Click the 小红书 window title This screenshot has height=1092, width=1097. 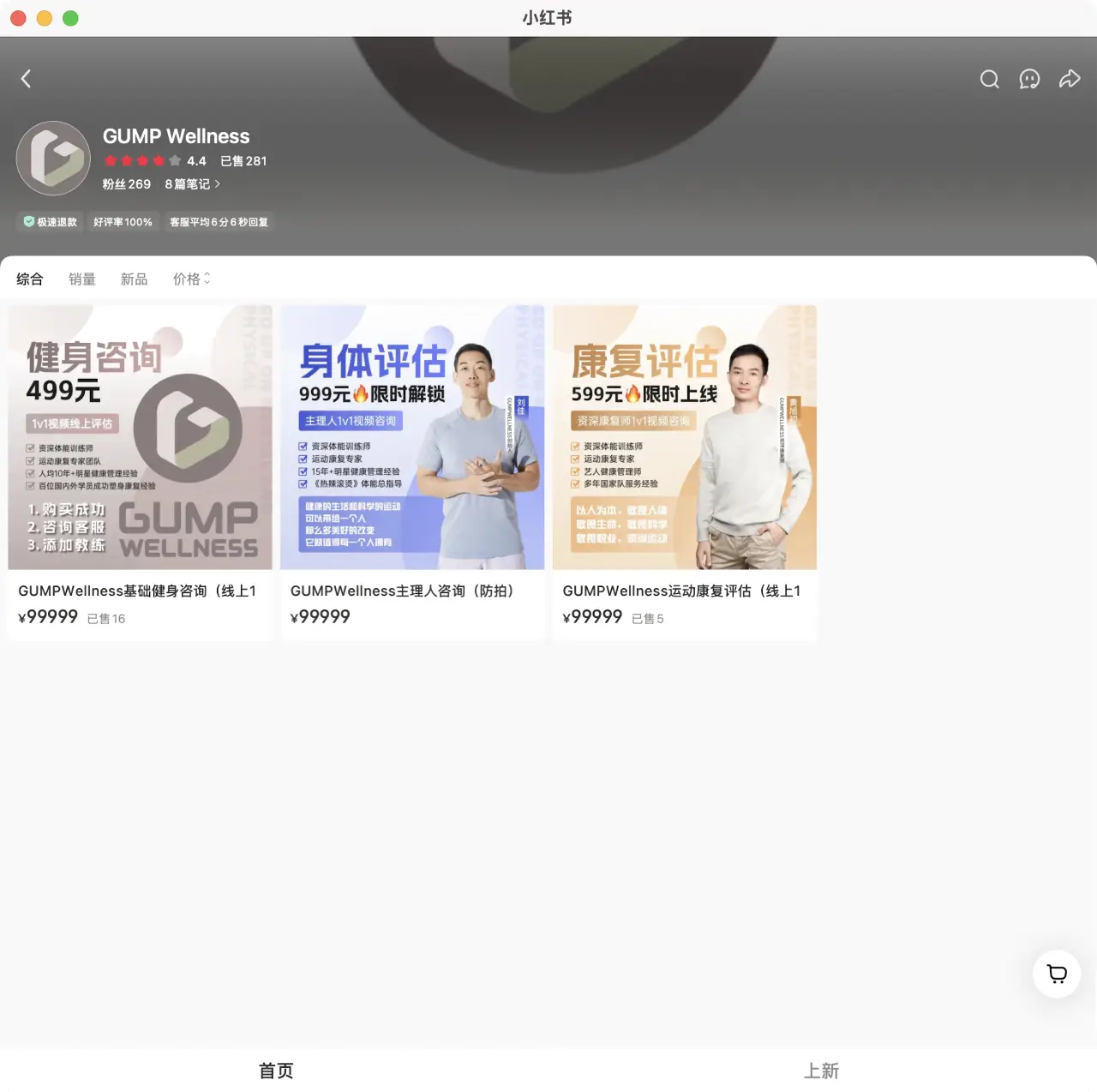tap(548, 18)
